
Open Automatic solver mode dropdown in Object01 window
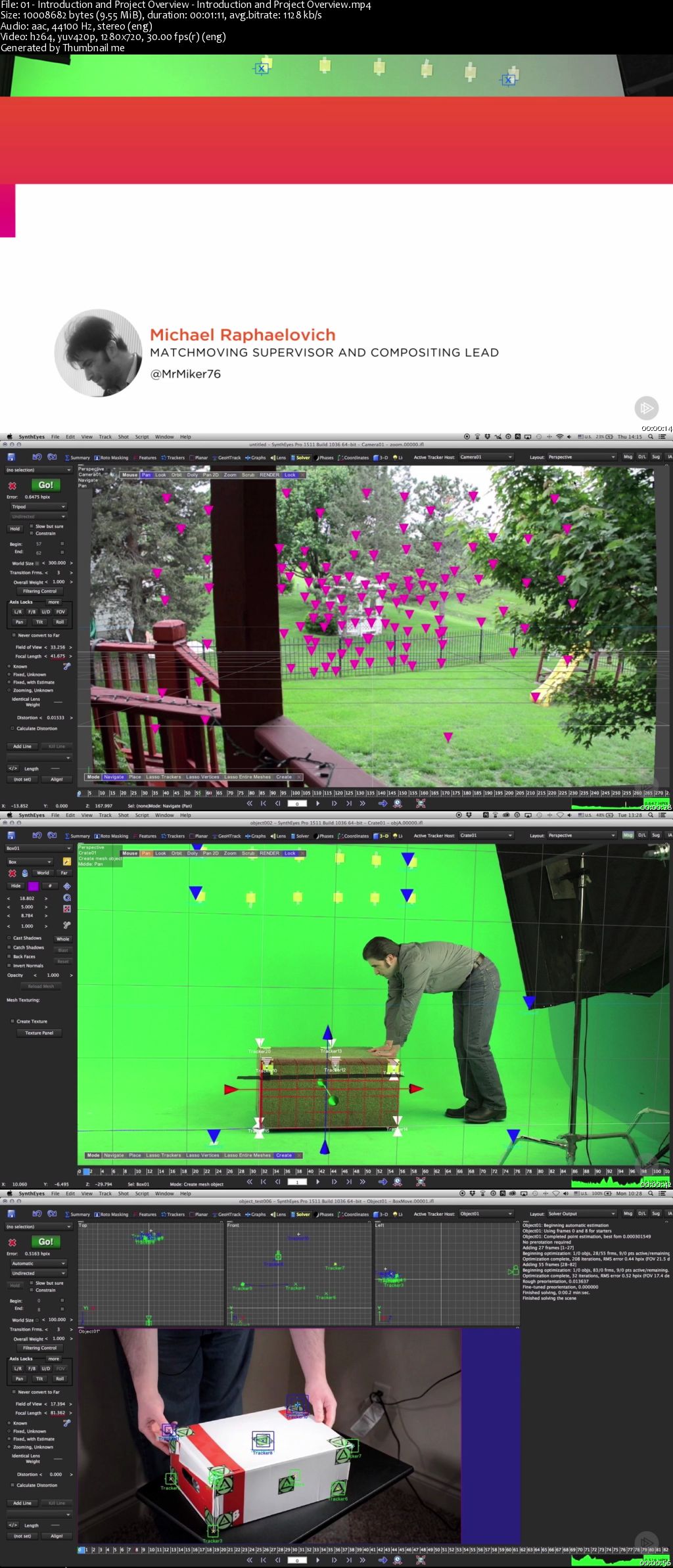(37, 1263)
